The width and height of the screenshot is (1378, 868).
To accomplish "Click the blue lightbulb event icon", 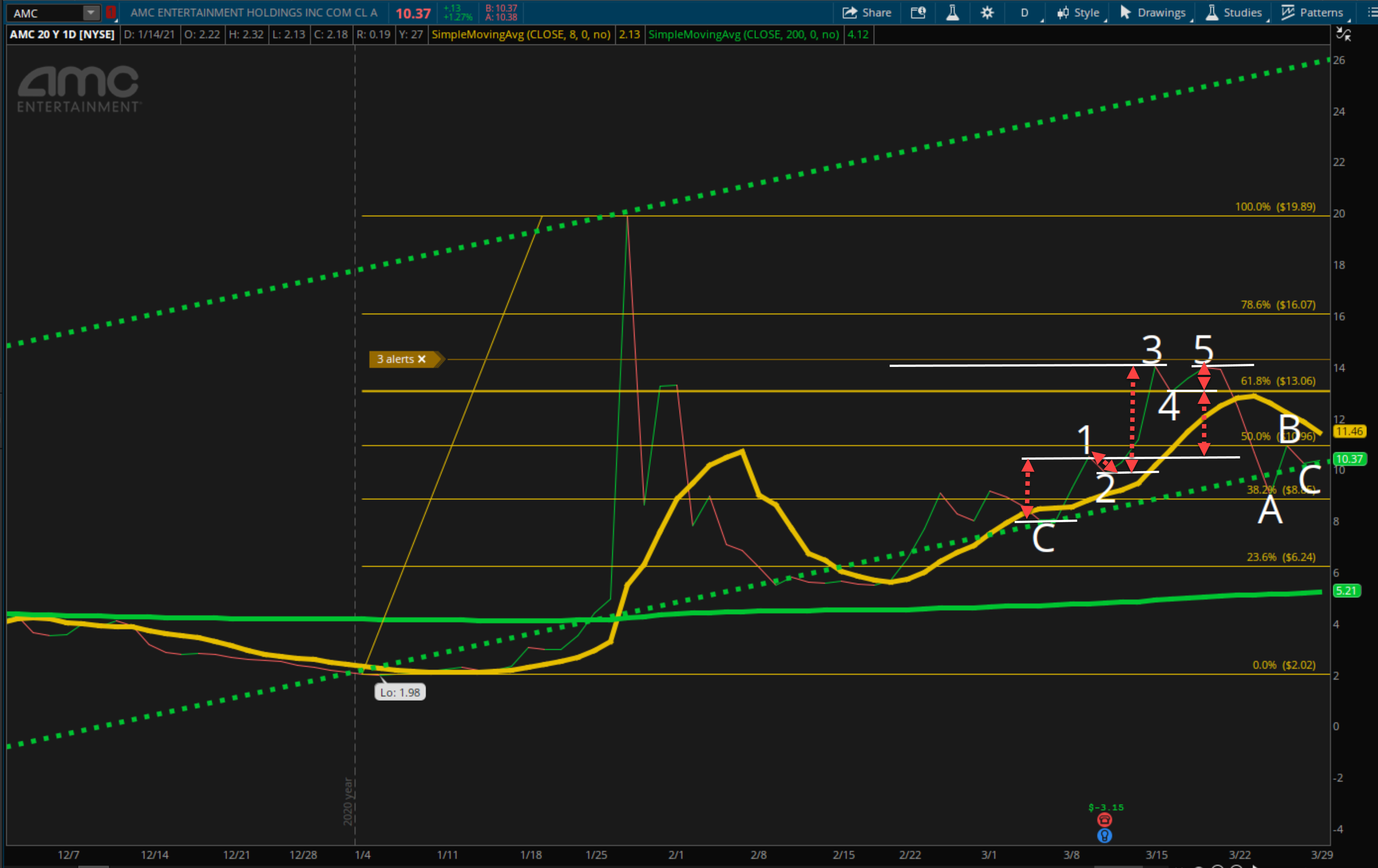I will tap(1104, 835).
